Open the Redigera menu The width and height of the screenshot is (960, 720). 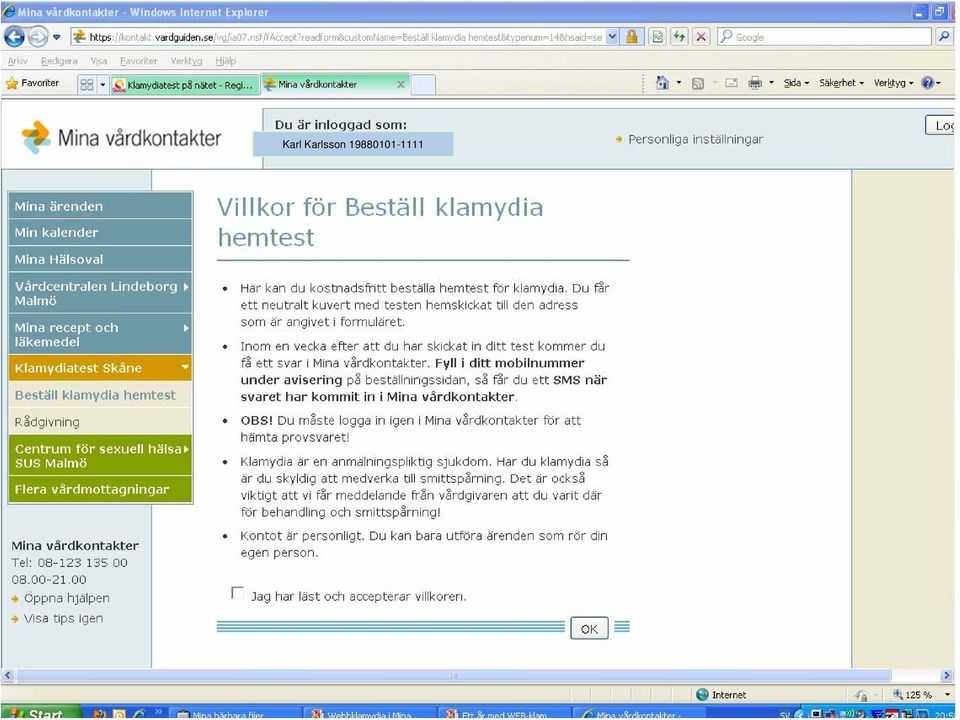tap(59, 61)
